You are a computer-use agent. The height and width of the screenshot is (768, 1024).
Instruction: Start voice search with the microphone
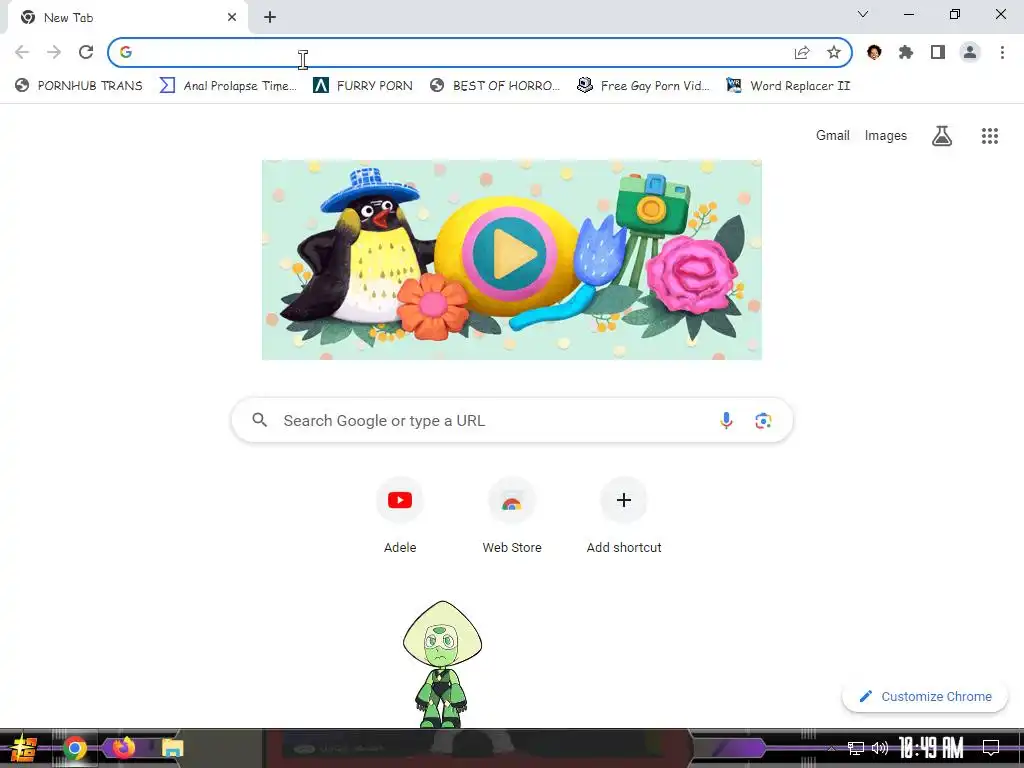click(x=726, y=421)
